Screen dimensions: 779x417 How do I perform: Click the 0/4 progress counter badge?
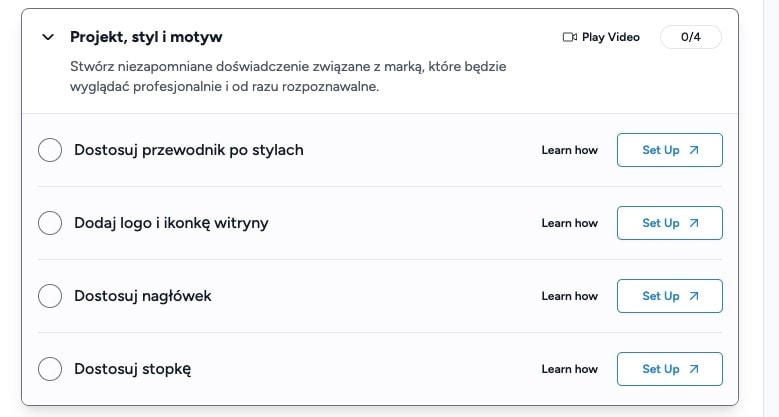coord(690,37)
